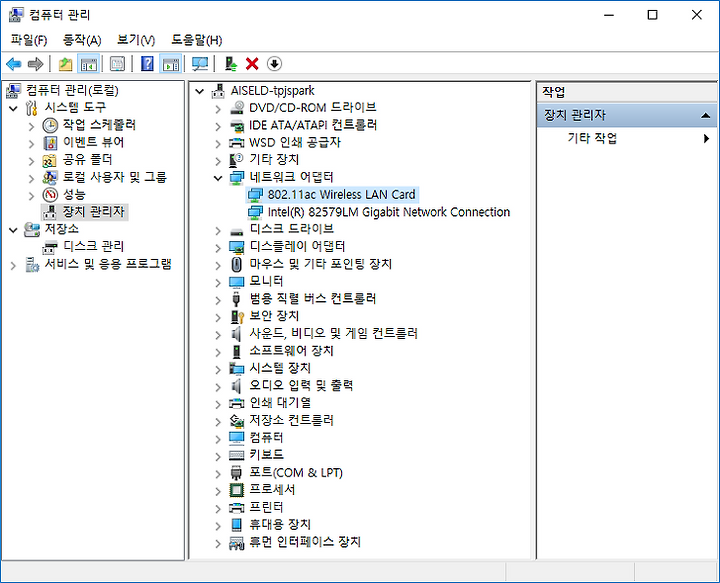Click the Forward arrow toolbar icon

pyautogui.click(x=35, y=64)
